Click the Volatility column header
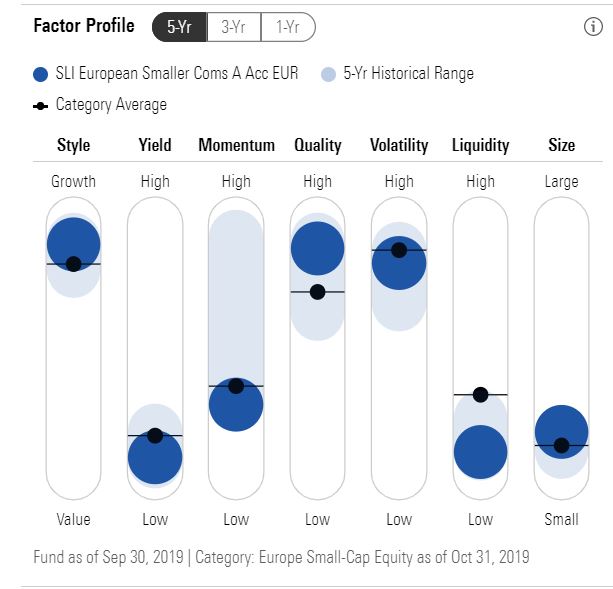 (x=399, y=145)
